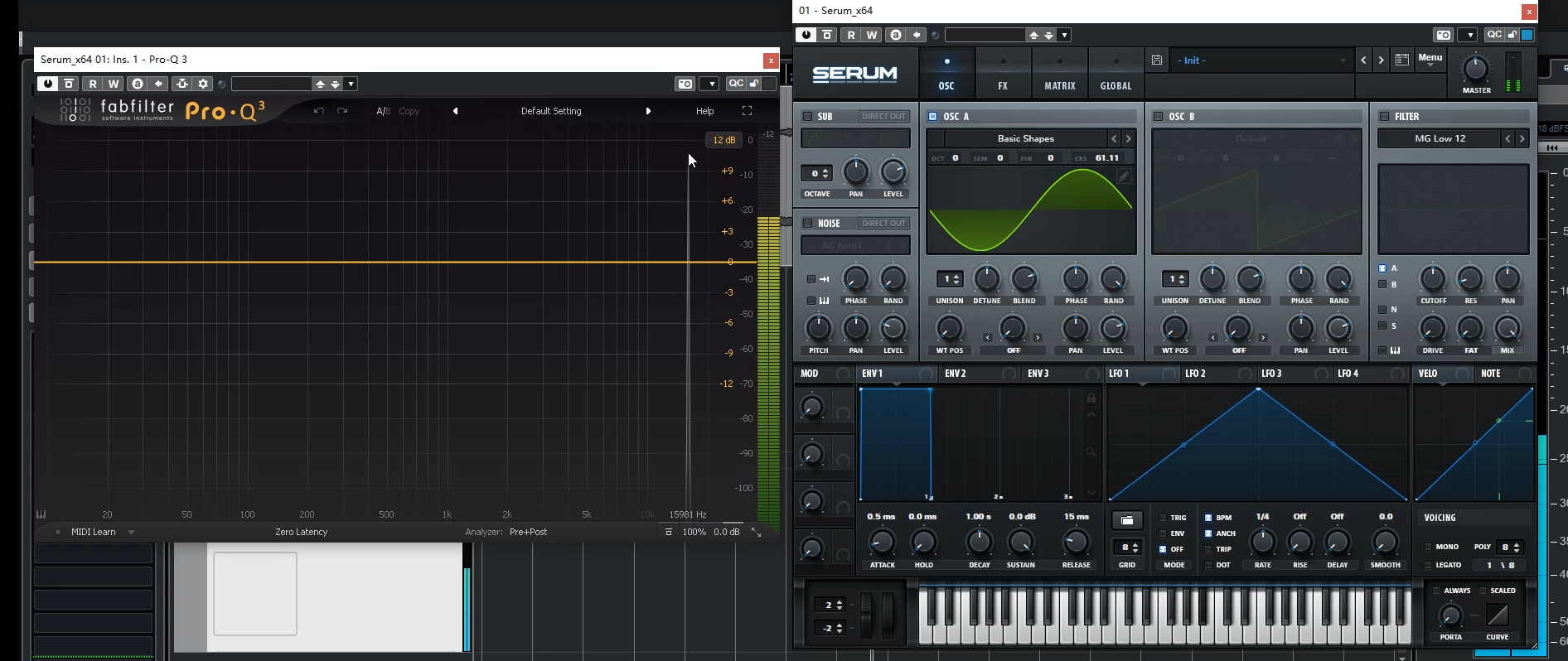Switch to Serum MATRIX tab
This screenshot has height=661, width=1568.
point(1060,73)
